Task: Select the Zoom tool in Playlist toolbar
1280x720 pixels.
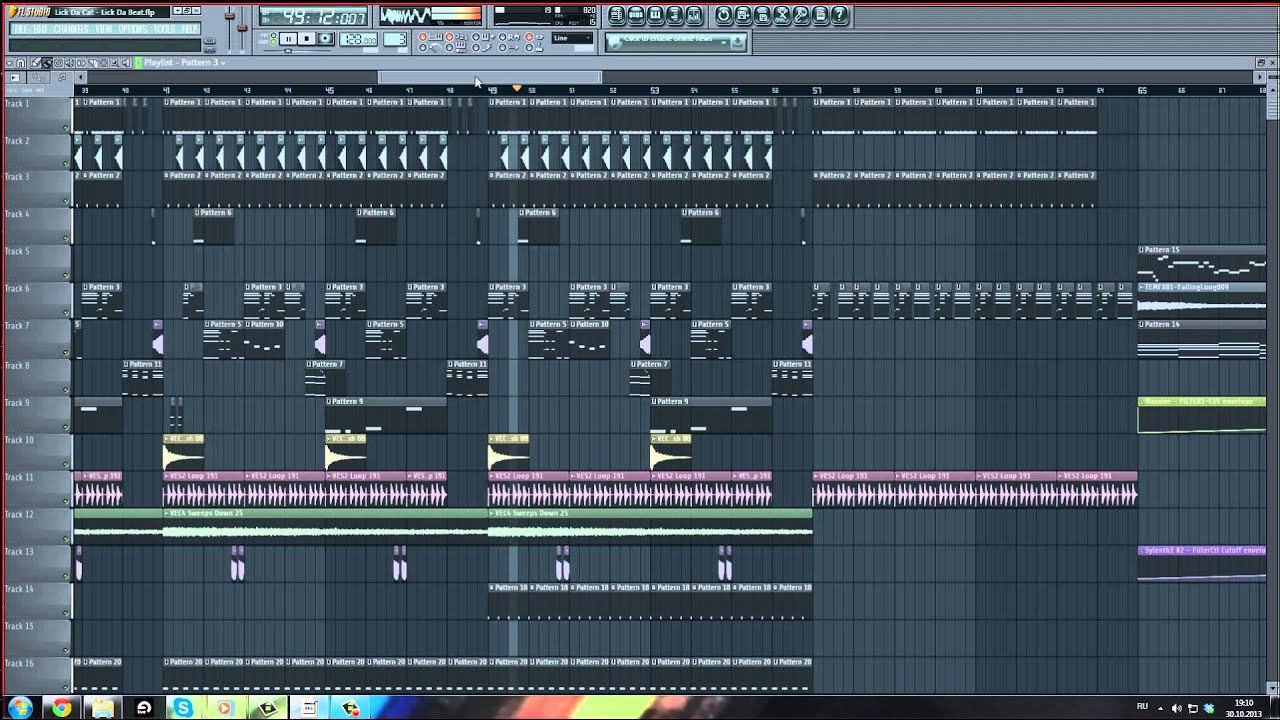Action: coord(115,63)
